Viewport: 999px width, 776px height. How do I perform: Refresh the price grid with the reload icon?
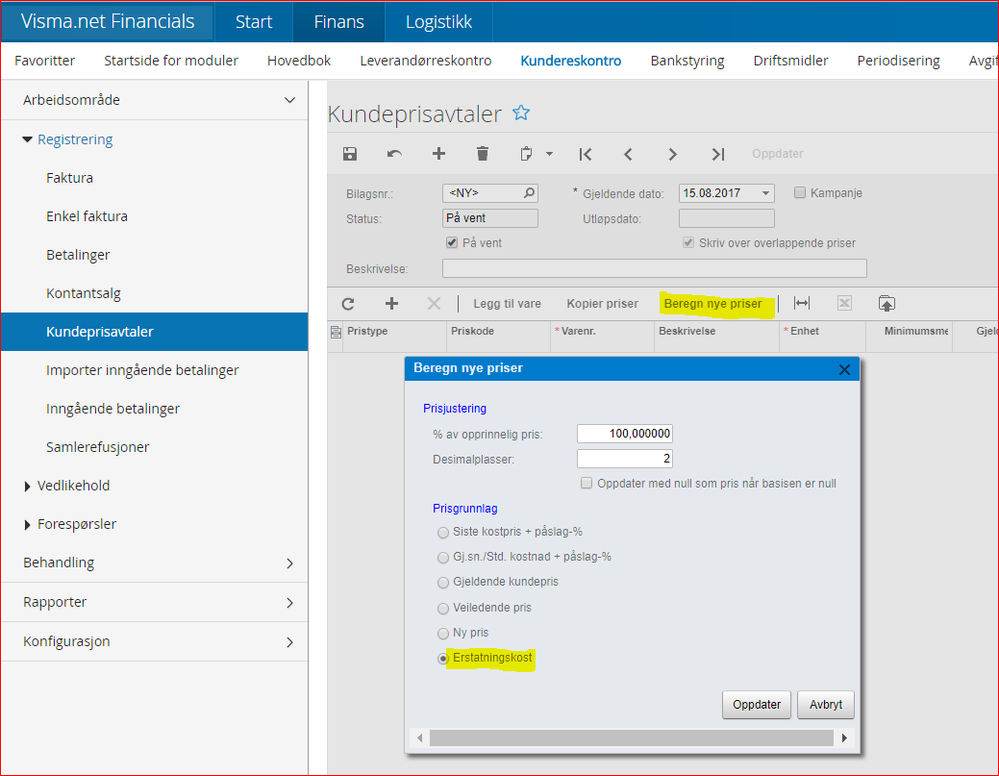click(x=348, y=304)
